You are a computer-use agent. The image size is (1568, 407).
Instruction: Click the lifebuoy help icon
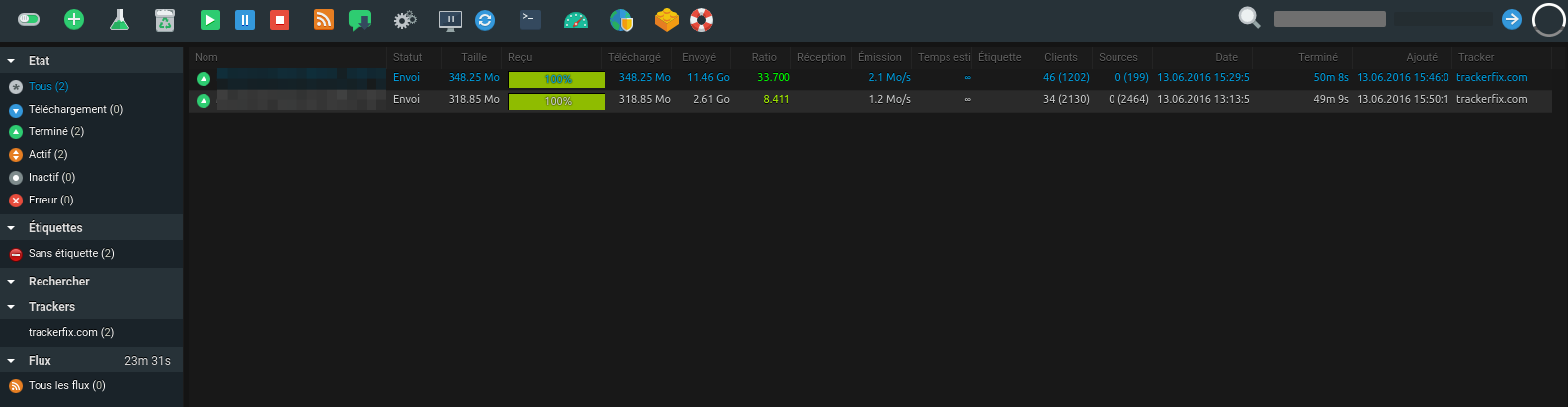(701, 19)
